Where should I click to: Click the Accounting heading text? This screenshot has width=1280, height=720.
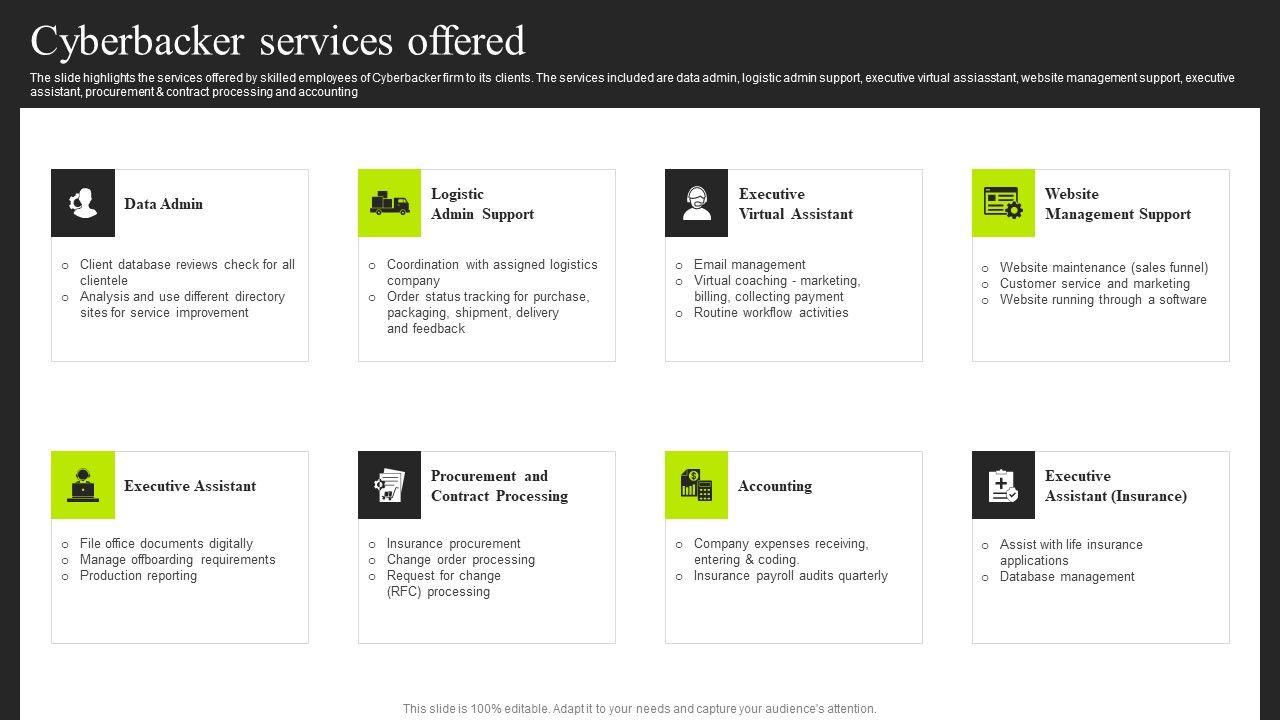click(x=775, y=486)
